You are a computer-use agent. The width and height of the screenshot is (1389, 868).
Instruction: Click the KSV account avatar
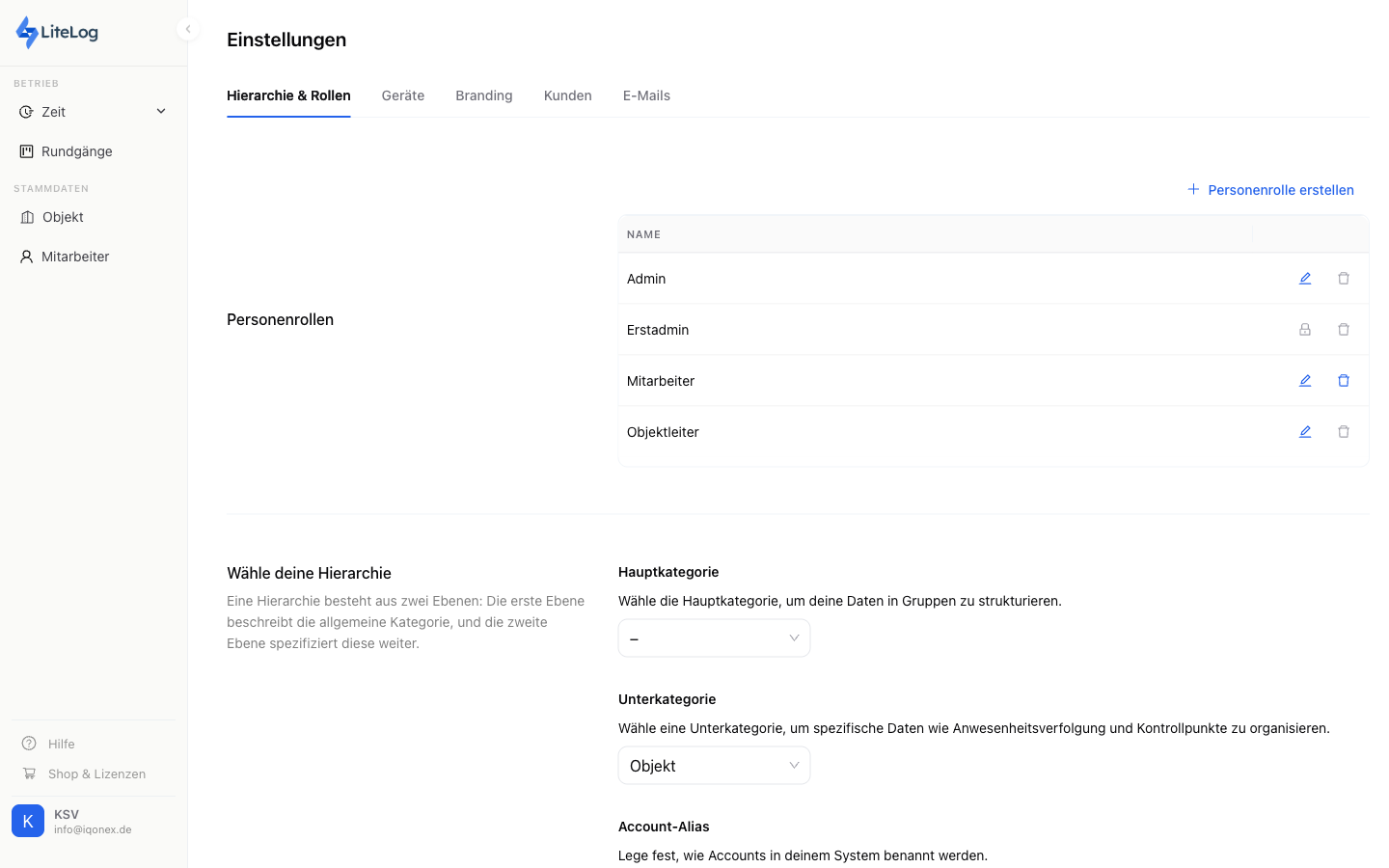pos(28,821)
